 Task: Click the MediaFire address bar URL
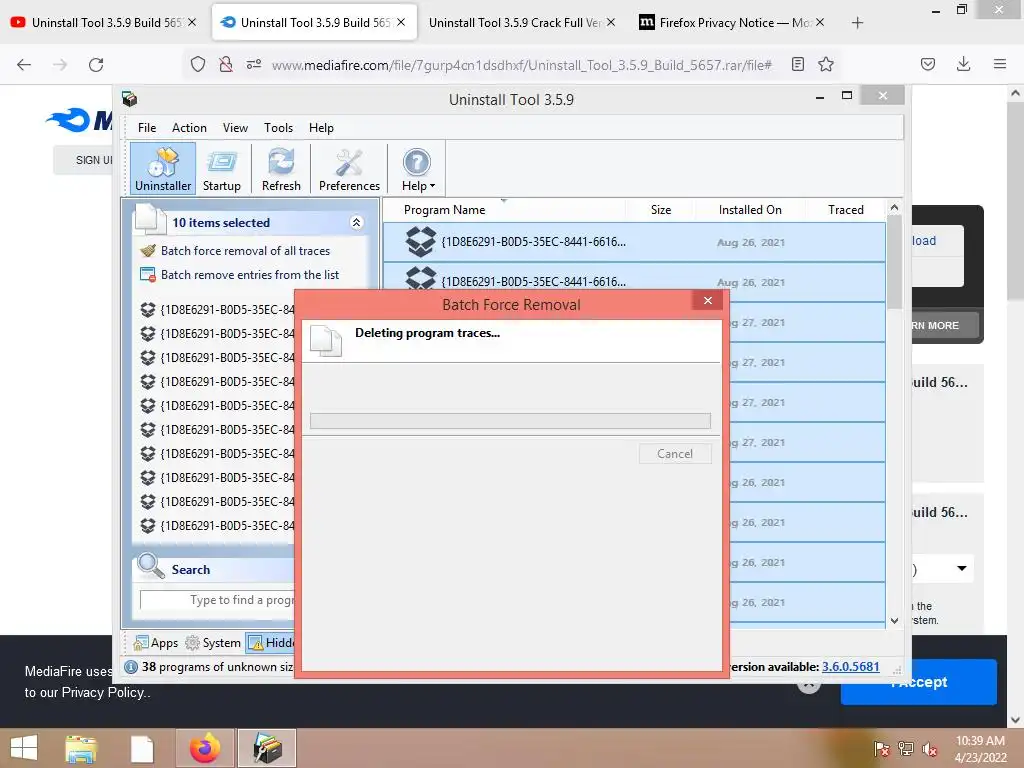[x=522, y=65]
